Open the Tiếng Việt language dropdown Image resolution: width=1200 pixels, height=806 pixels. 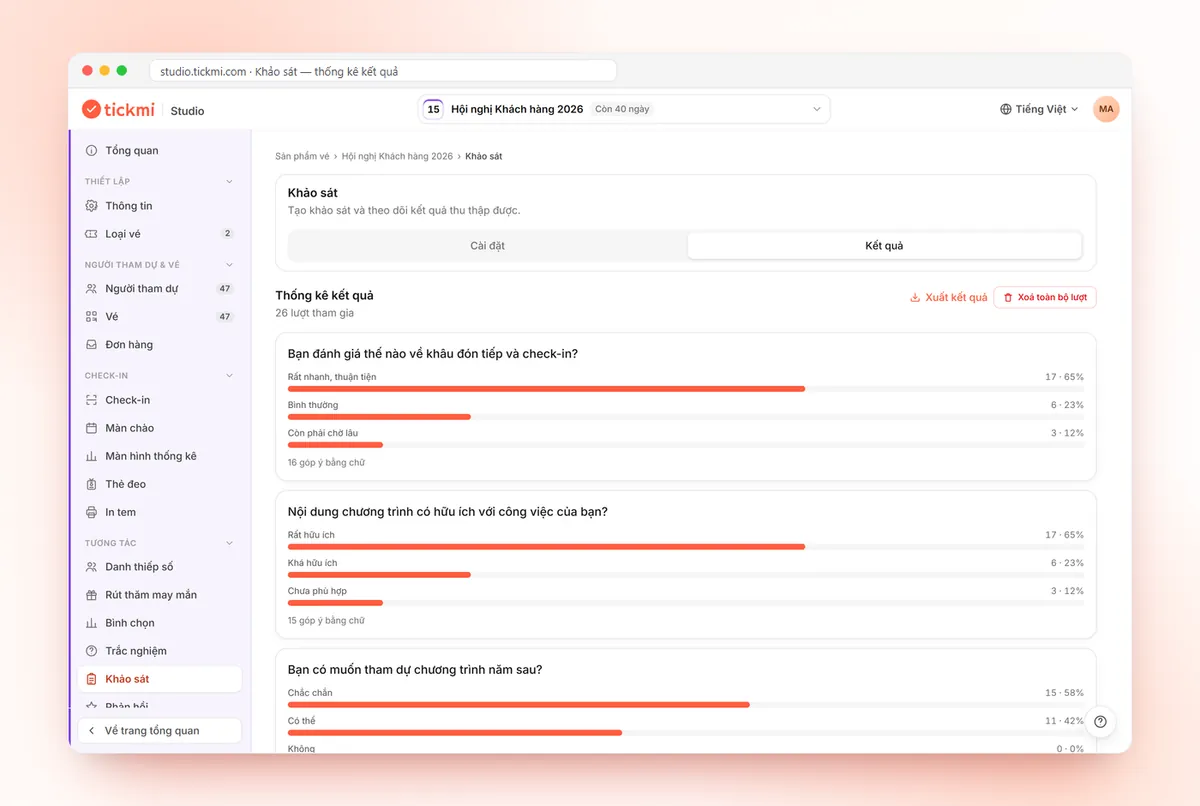pyautogui.click(x=1039, y=109)
